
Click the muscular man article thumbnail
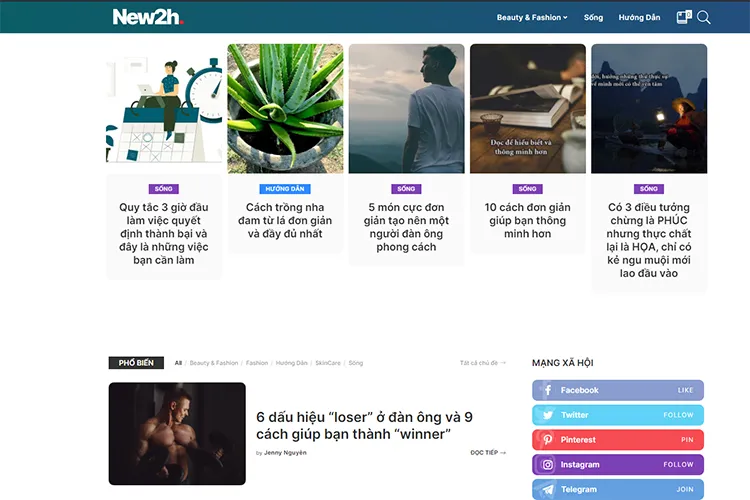(177, 433)
